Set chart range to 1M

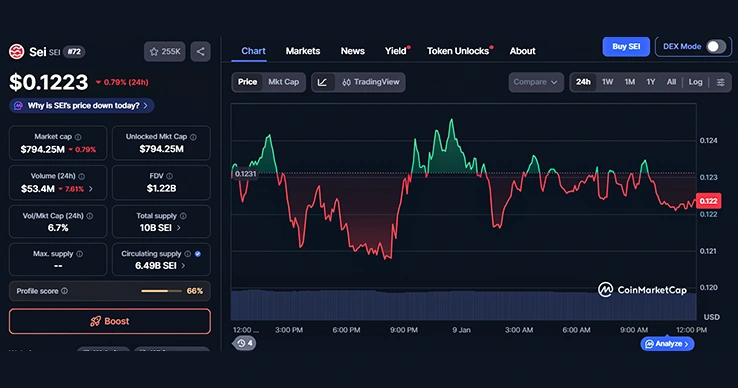tap(630, 82)
